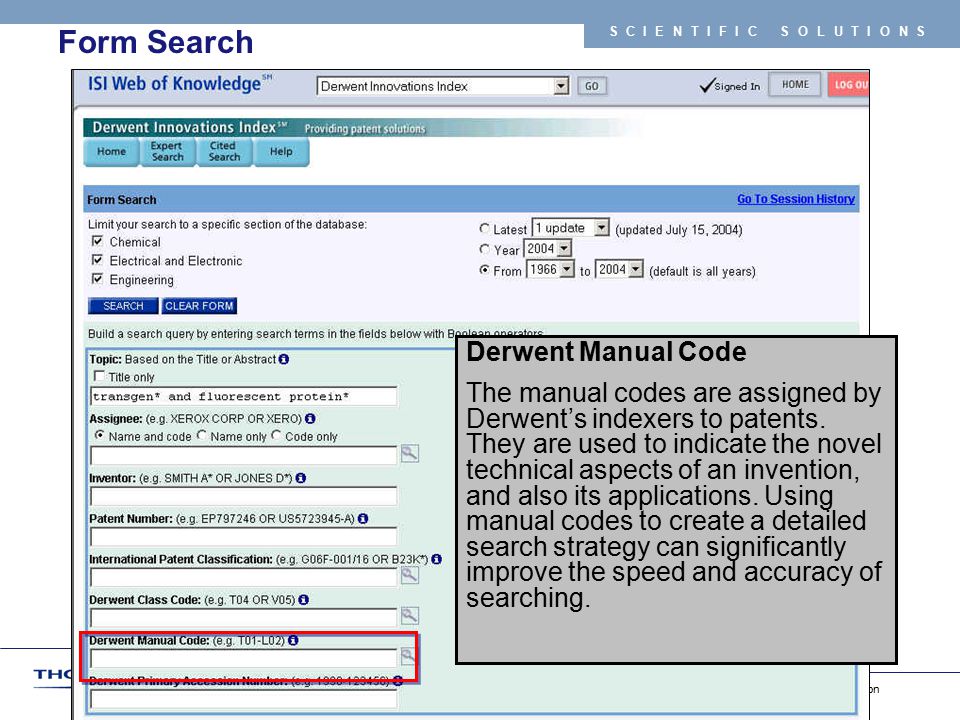Open Patent Number info icon
Viewport: 960px width, 720px height.
[363, 519]
